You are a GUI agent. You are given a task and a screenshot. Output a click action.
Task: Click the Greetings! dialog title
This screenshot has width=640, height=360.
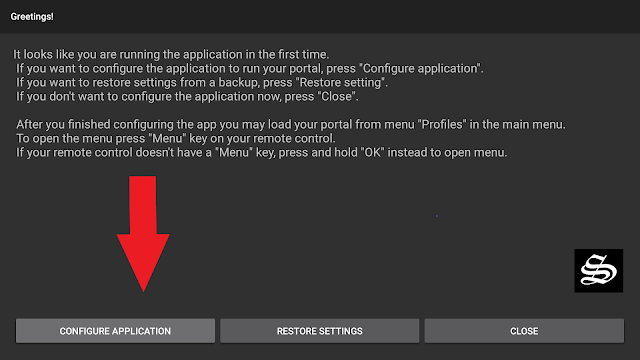(32, 17)
